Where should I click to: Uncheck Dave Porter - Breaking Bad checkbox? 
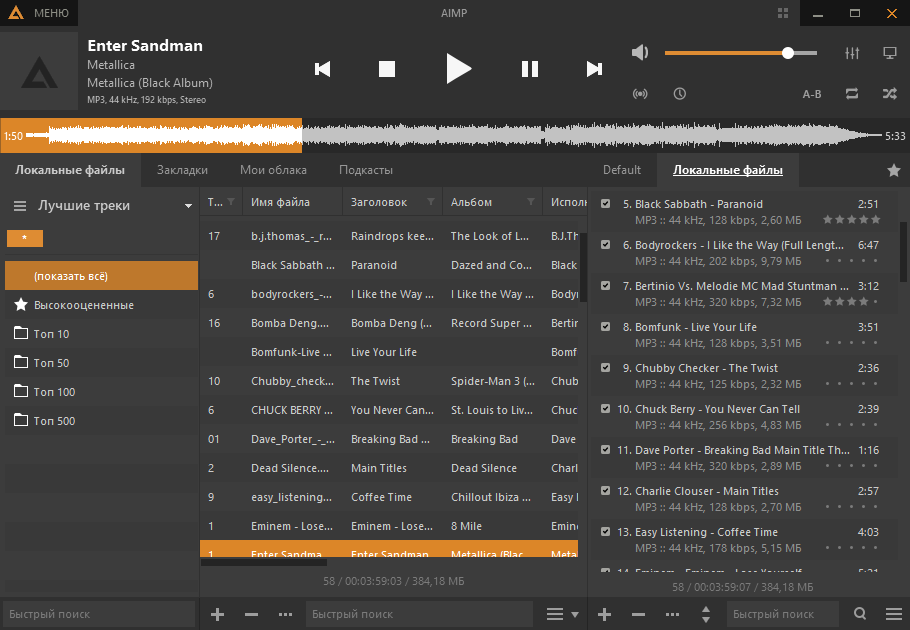[605, 450]
